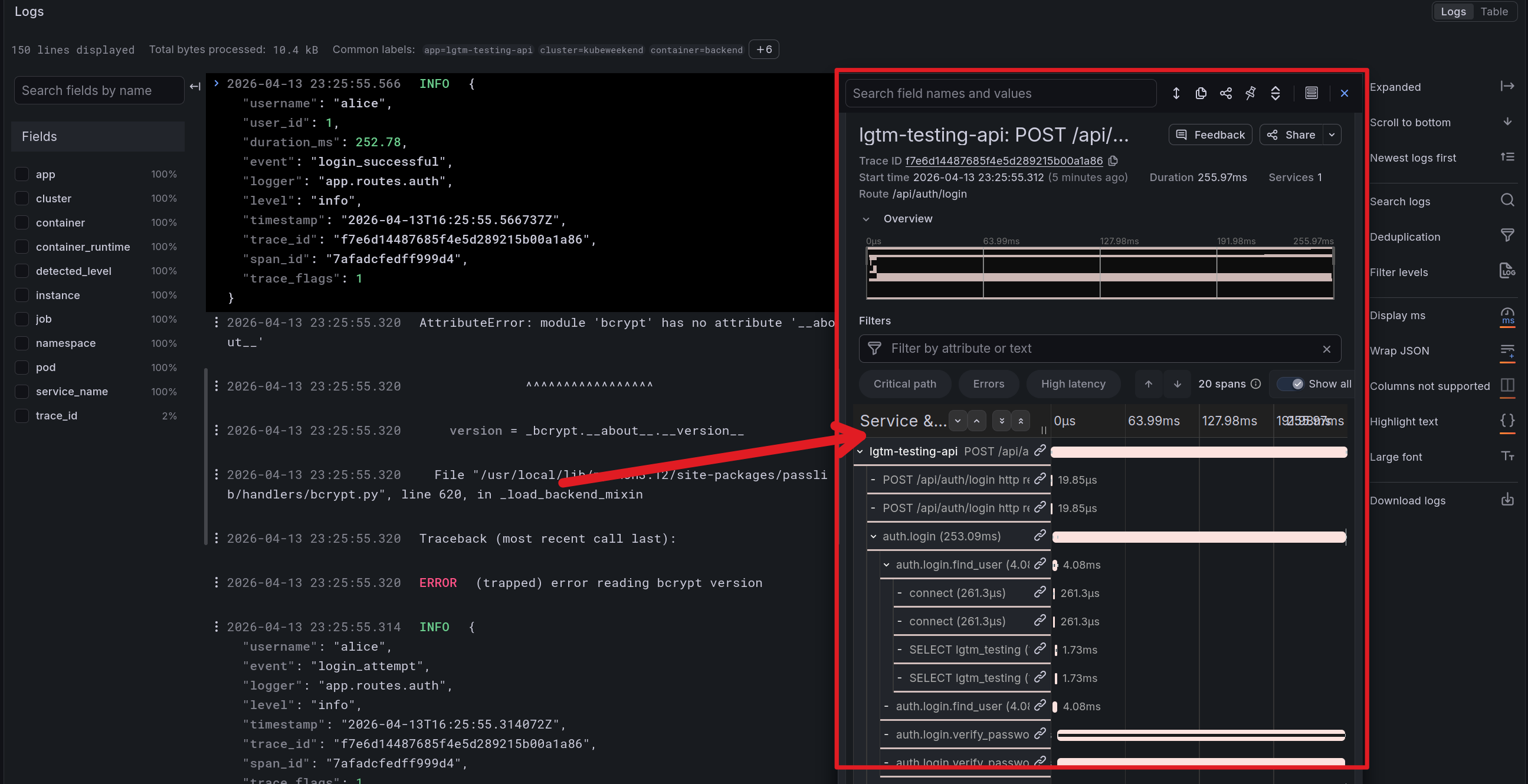Click the Download logs icon

(1507, 500)
